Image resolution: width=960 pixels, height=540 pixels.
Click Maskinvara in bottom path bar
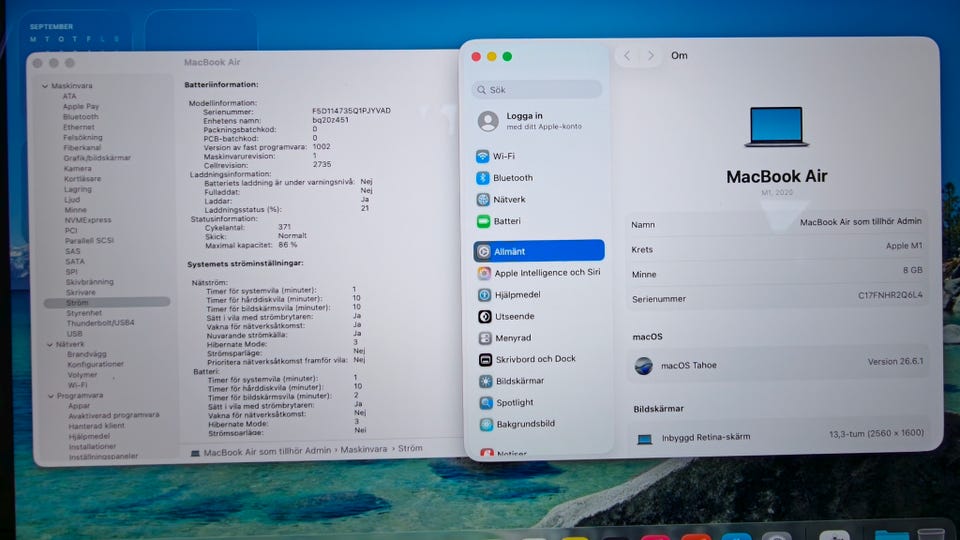point(364,449)
